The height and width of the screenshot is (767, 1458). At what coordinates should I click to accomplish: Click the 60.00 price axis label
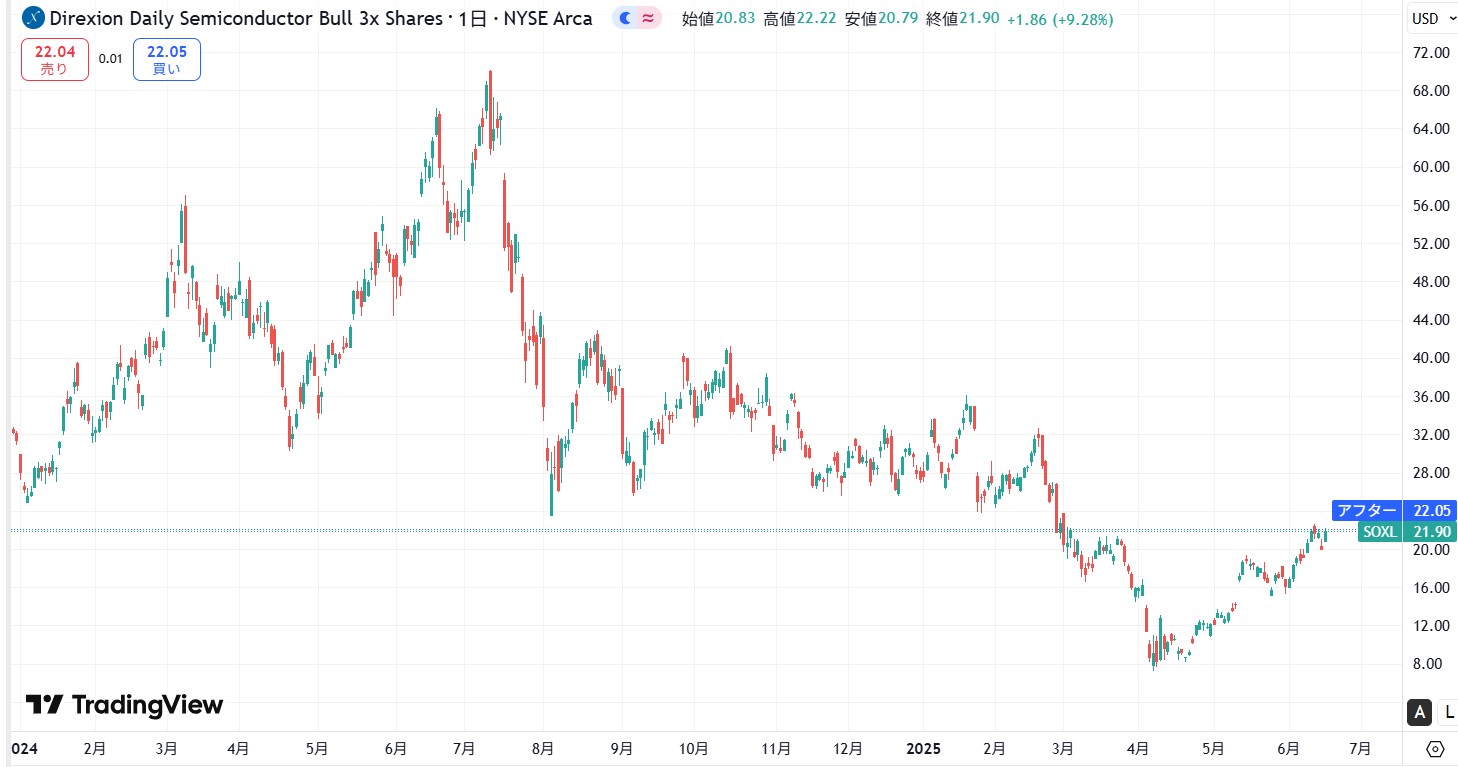click(1429, 167)
